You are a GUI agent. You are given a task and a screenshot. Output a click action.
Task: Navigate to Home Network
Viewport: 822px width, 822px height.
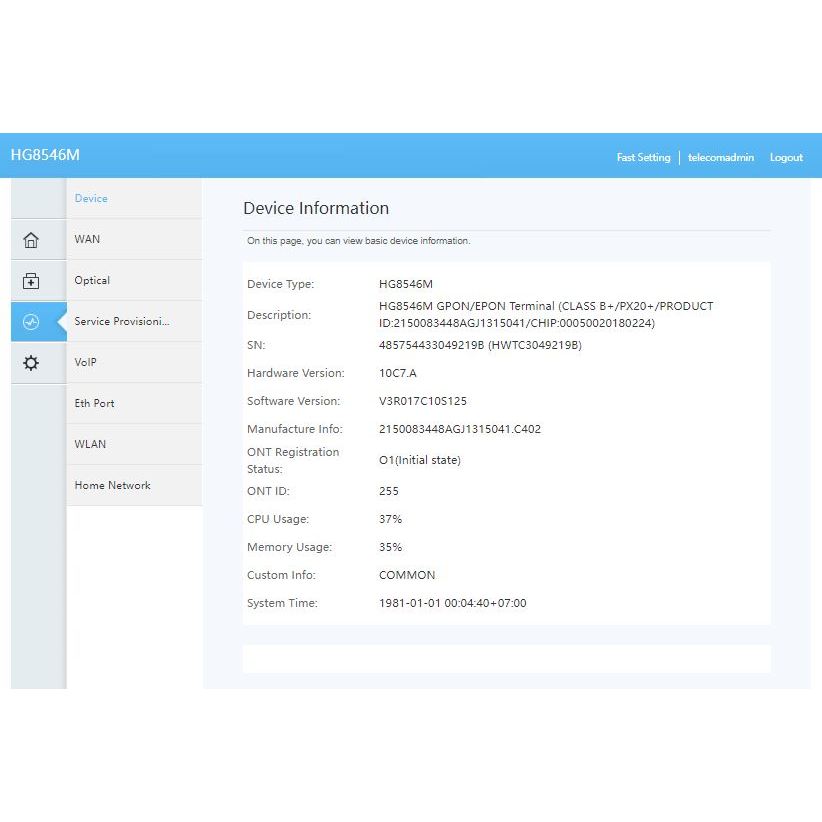click(x=112, y=486)
